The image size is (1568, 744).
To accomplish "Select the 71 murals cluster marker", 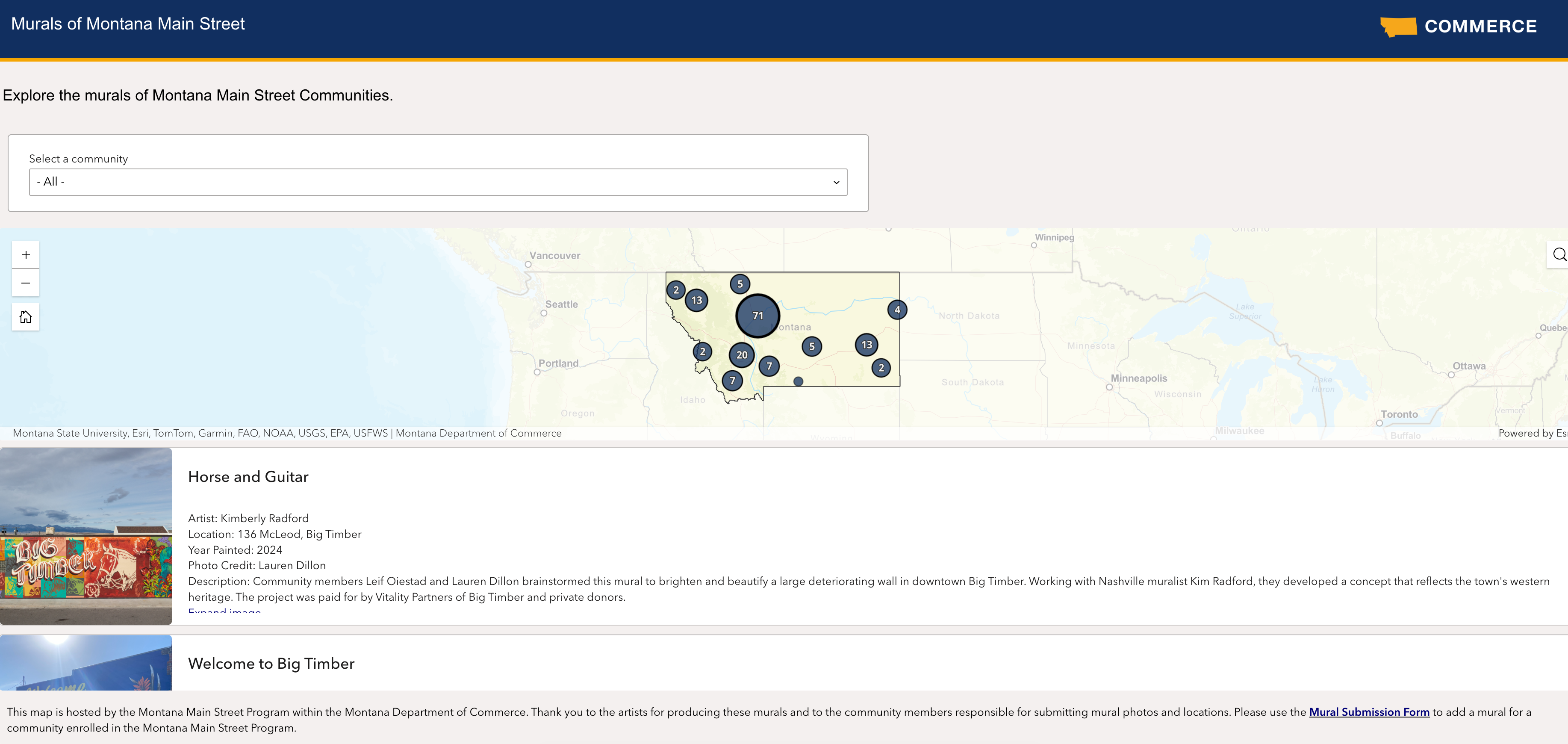I will (758, 316).
